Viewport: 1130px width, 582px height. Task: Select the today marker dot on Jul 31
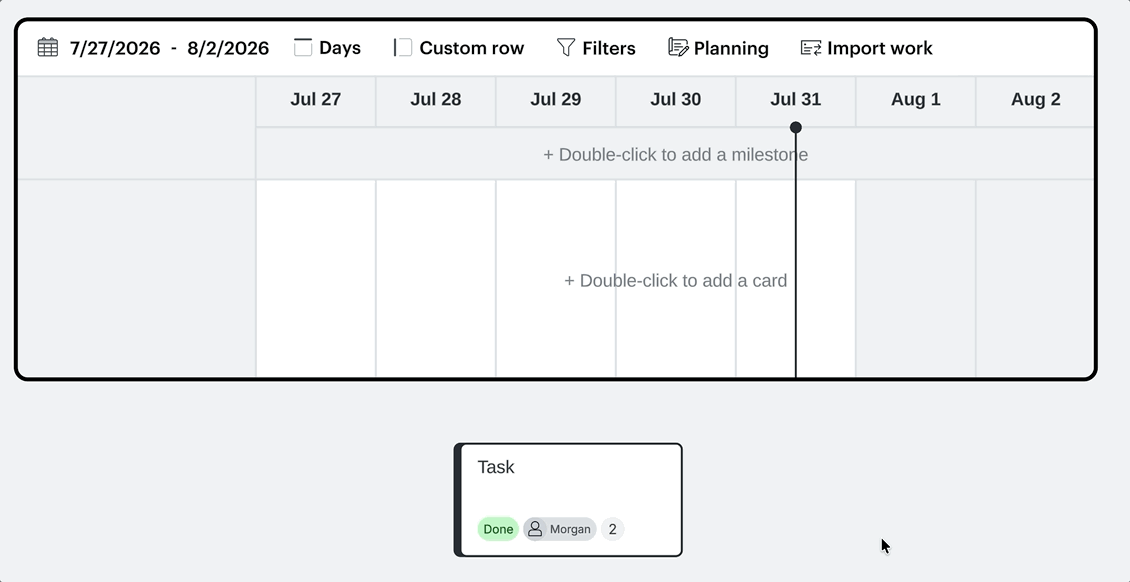pos(796,127)
